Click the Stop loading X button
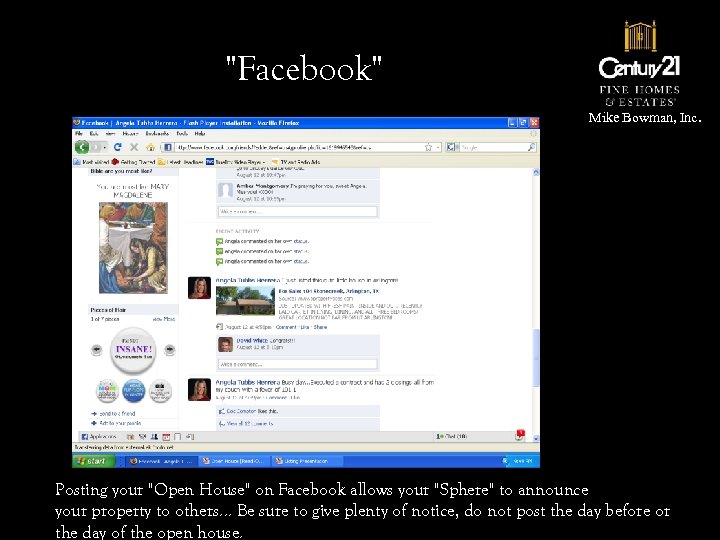This screenshot has height=540, width=720. point(134,147)
